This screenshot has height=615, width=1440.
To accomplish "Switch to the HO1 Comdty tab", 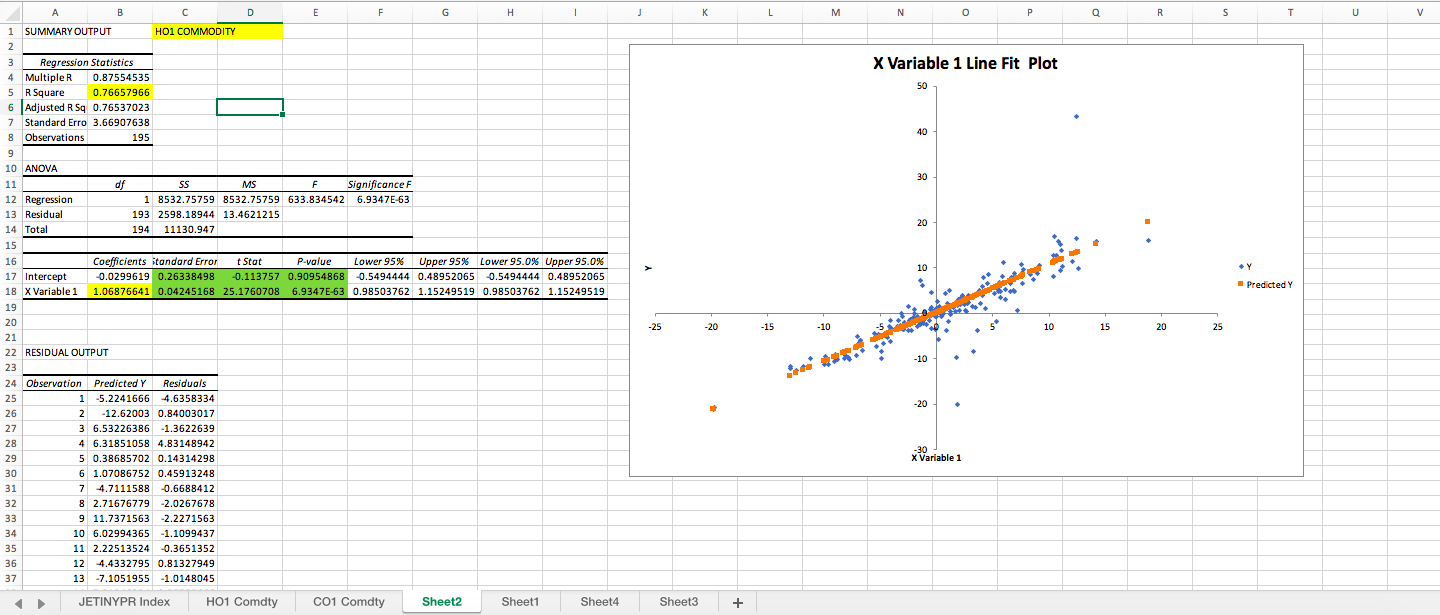I will [x=241, y=601].
